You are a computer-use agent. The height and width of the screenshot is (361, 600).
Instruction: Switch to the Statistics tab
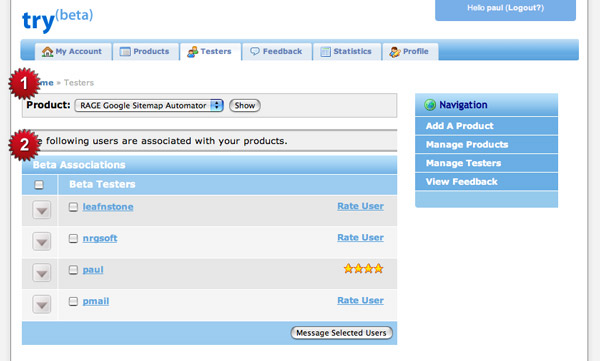click(347, 51)
